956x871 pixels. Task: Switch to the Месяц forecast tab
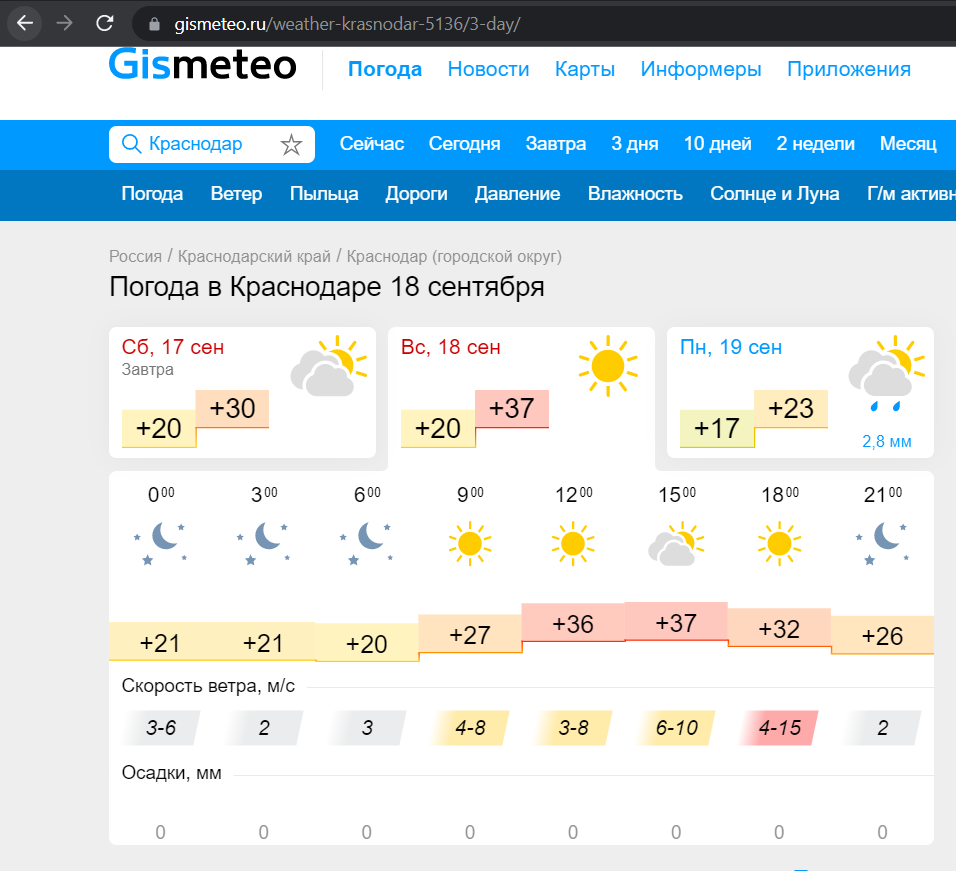[x=908, y=144]
